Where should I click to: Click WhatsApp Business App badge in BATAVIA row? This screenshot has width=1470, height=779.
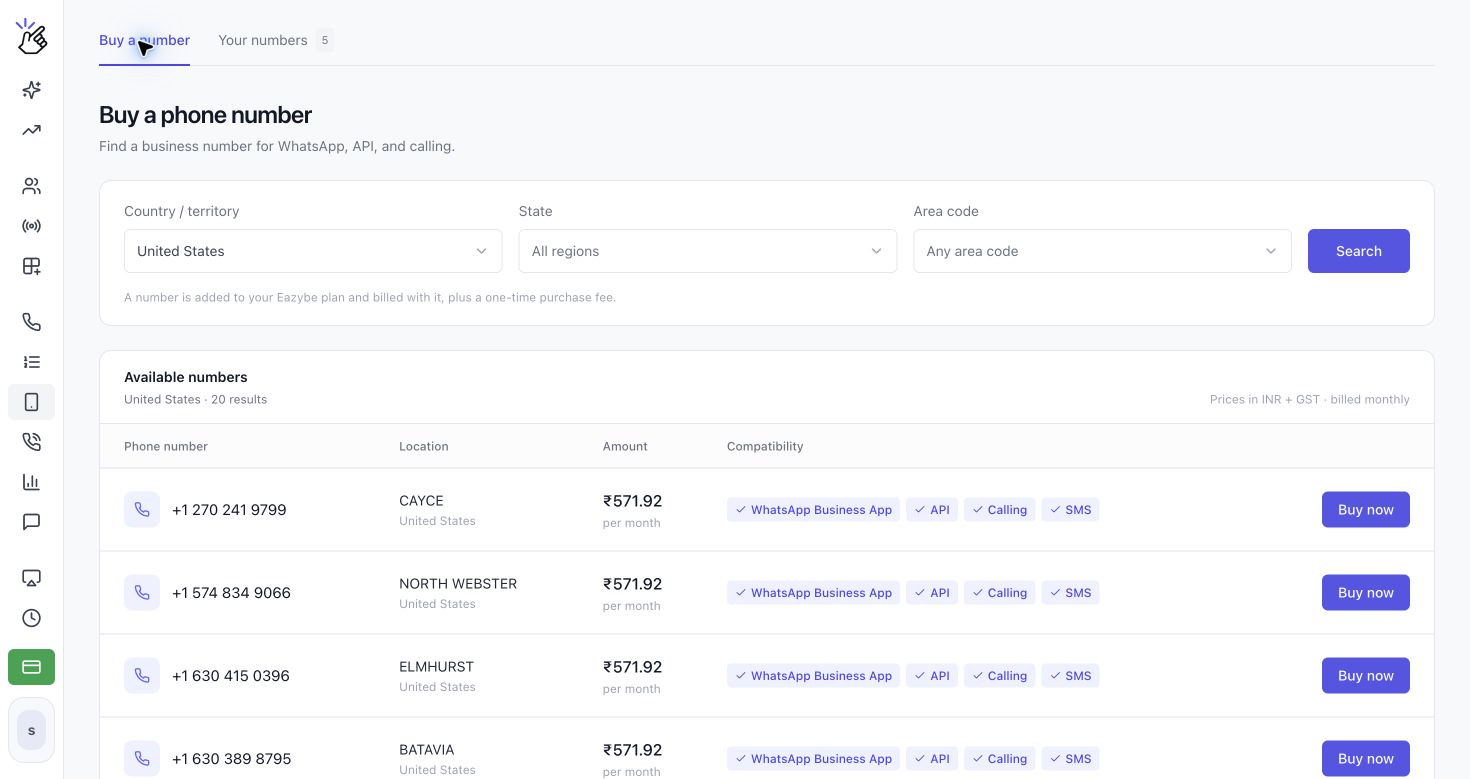(813, 759)
